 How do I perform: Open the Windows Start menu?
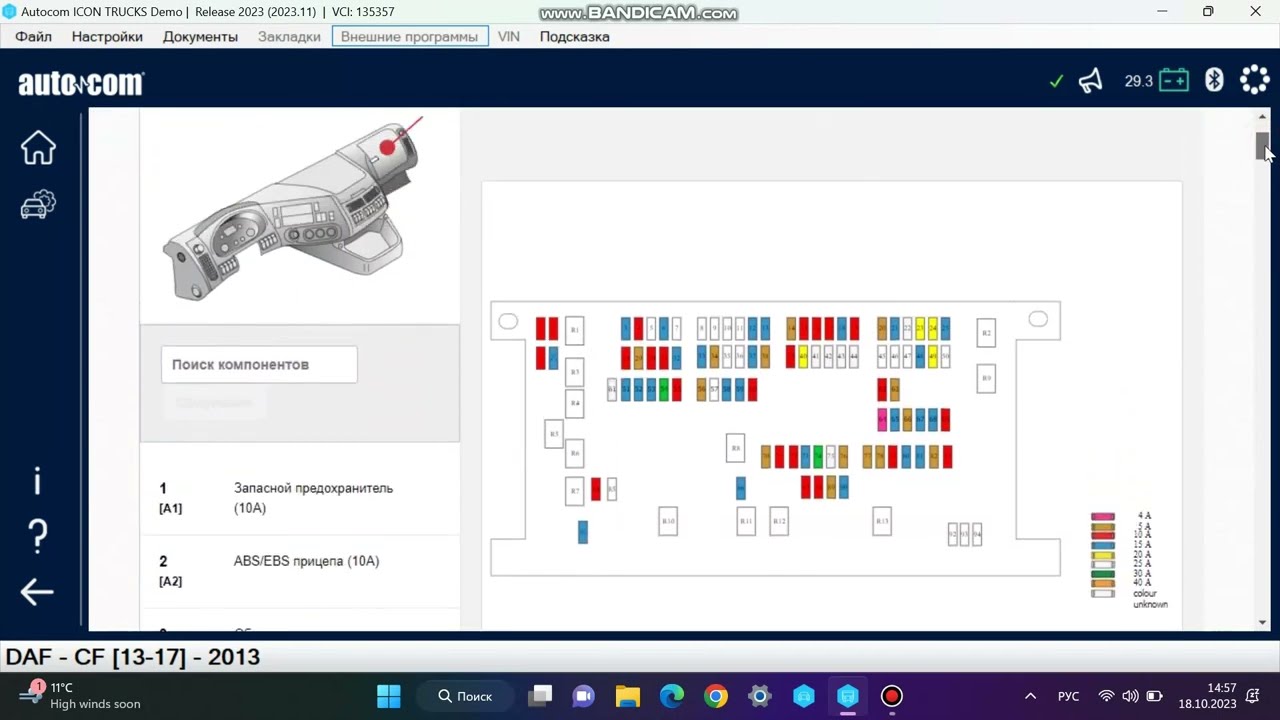coord(389,696)
